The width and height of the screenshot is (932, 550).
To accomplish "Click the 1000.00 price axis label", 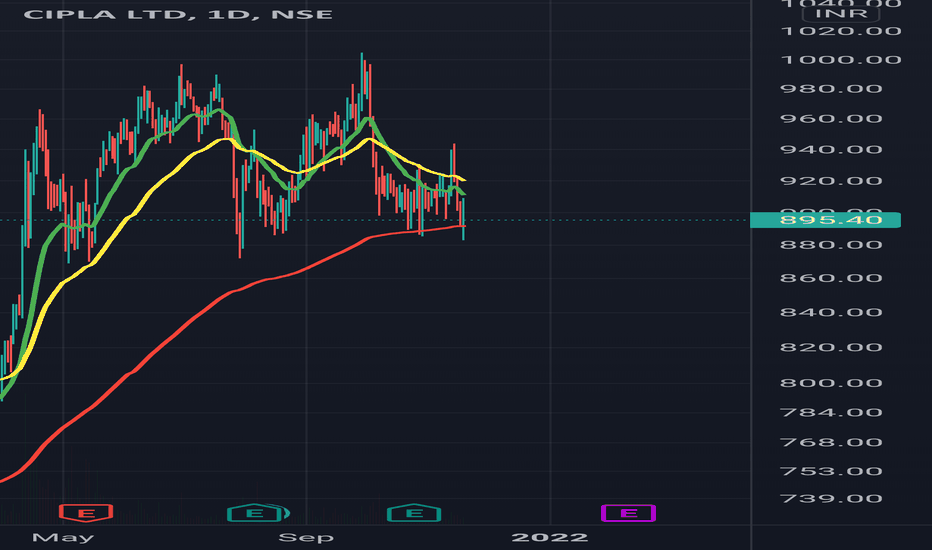I will click(x=841, y=59).
